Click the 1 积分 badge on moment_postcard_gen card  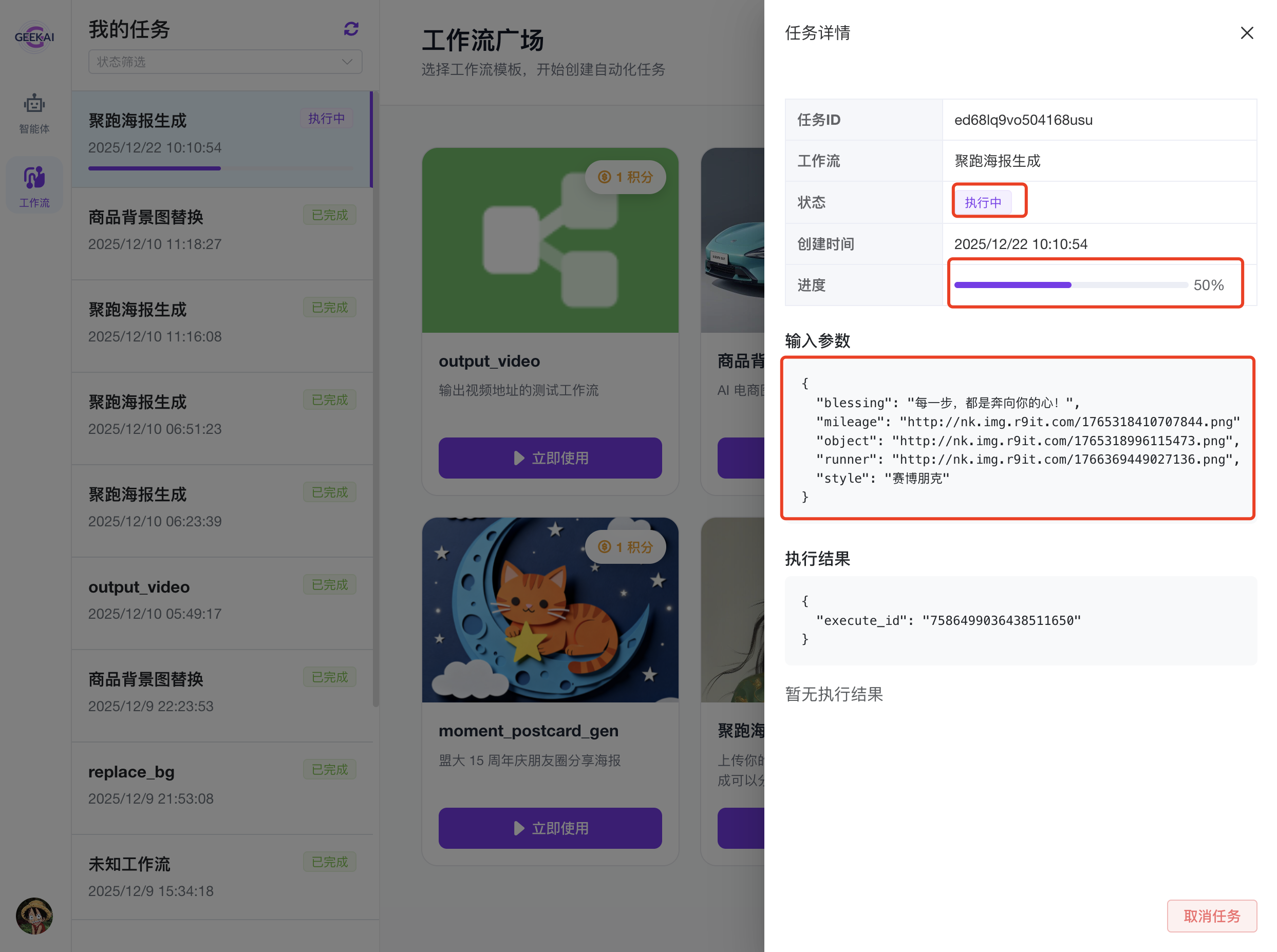(x=626, y=547)
